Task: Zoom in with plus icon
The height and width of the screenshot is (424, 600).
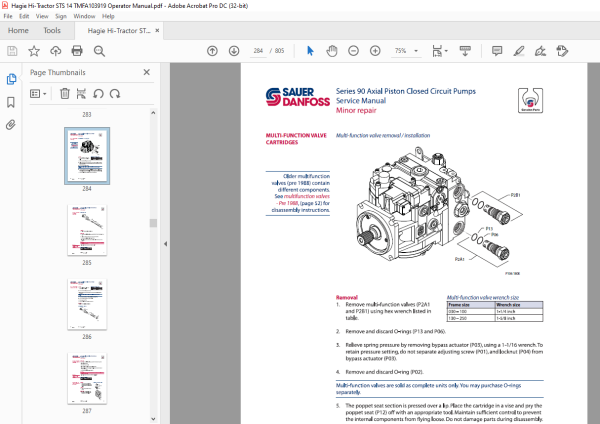Action: [x=375, y=51]
